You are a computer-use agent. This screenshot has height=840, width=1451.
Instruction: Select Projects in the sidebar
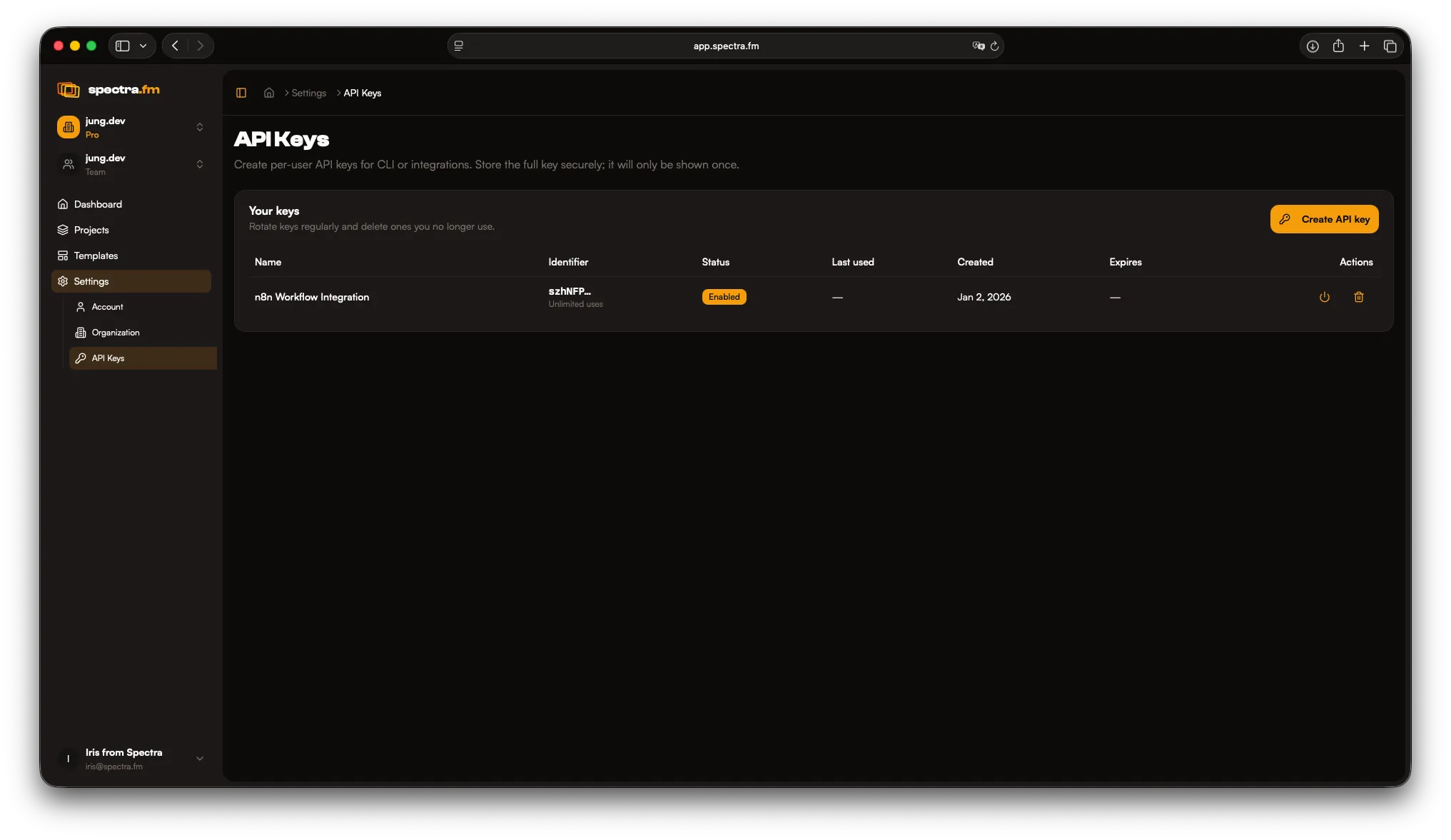pyautogui.click(x=91, y=230)
